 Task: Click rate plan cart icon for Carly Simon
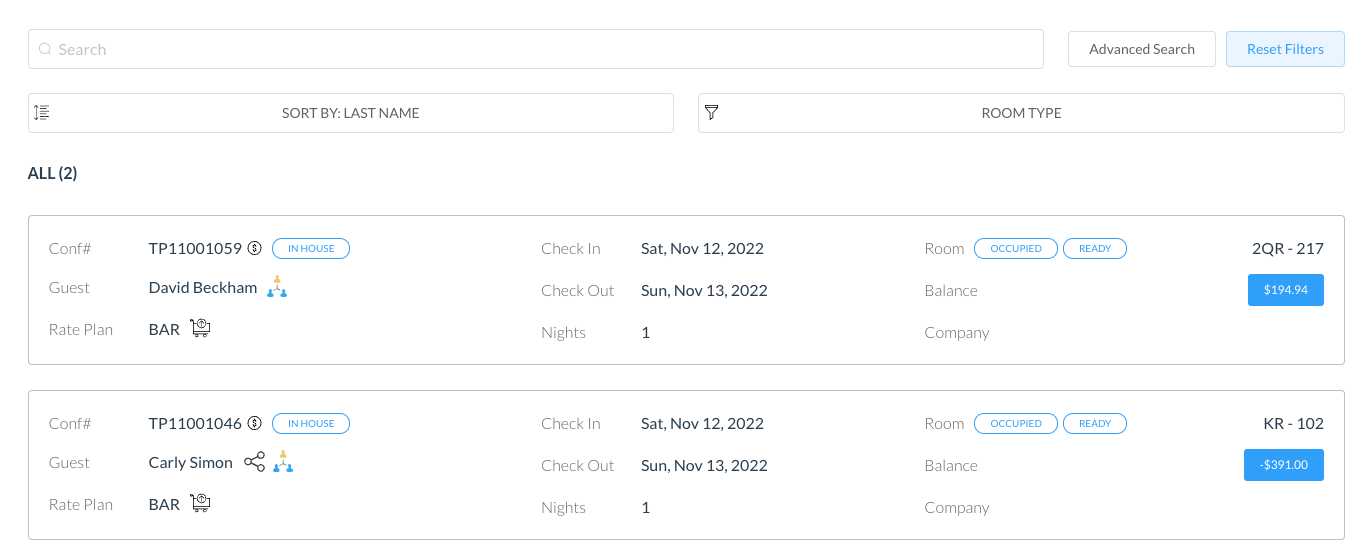click(x=200, y=504)
